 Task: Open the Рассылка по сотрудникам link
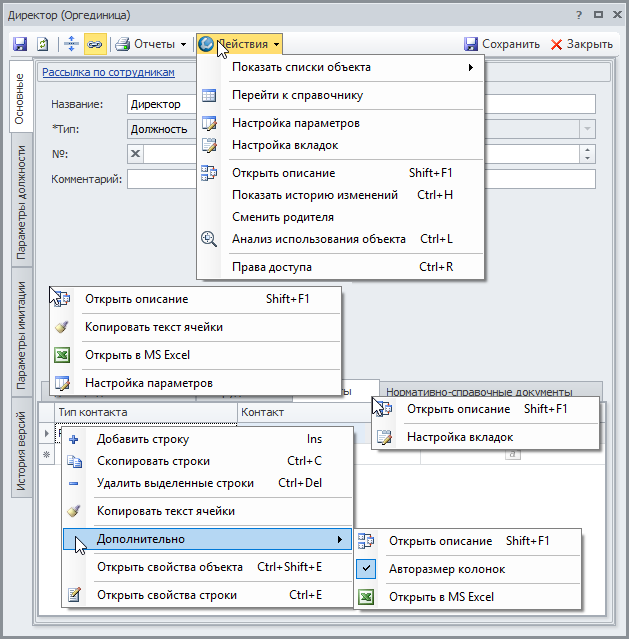click(108, 72)
